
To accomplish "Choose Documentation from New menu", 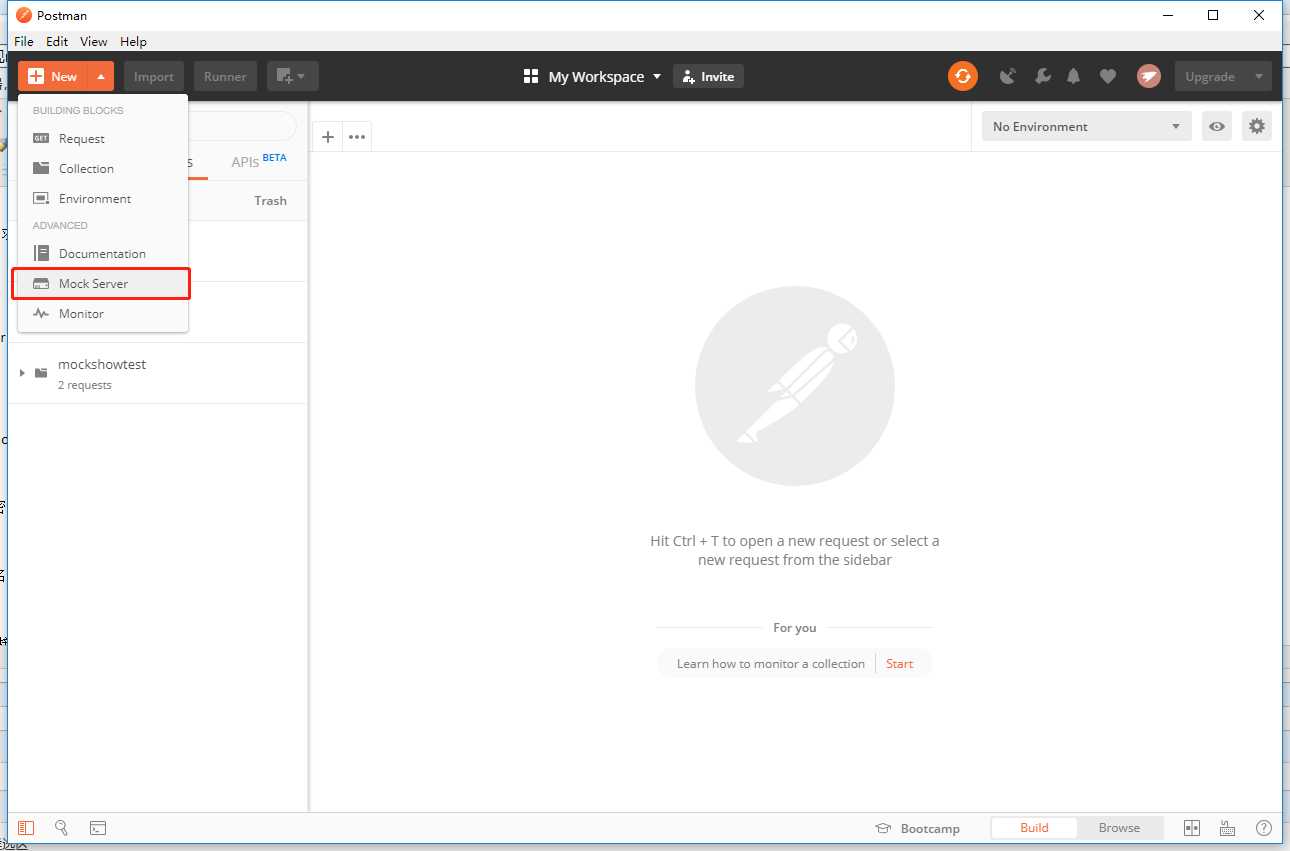I will 103,253.
